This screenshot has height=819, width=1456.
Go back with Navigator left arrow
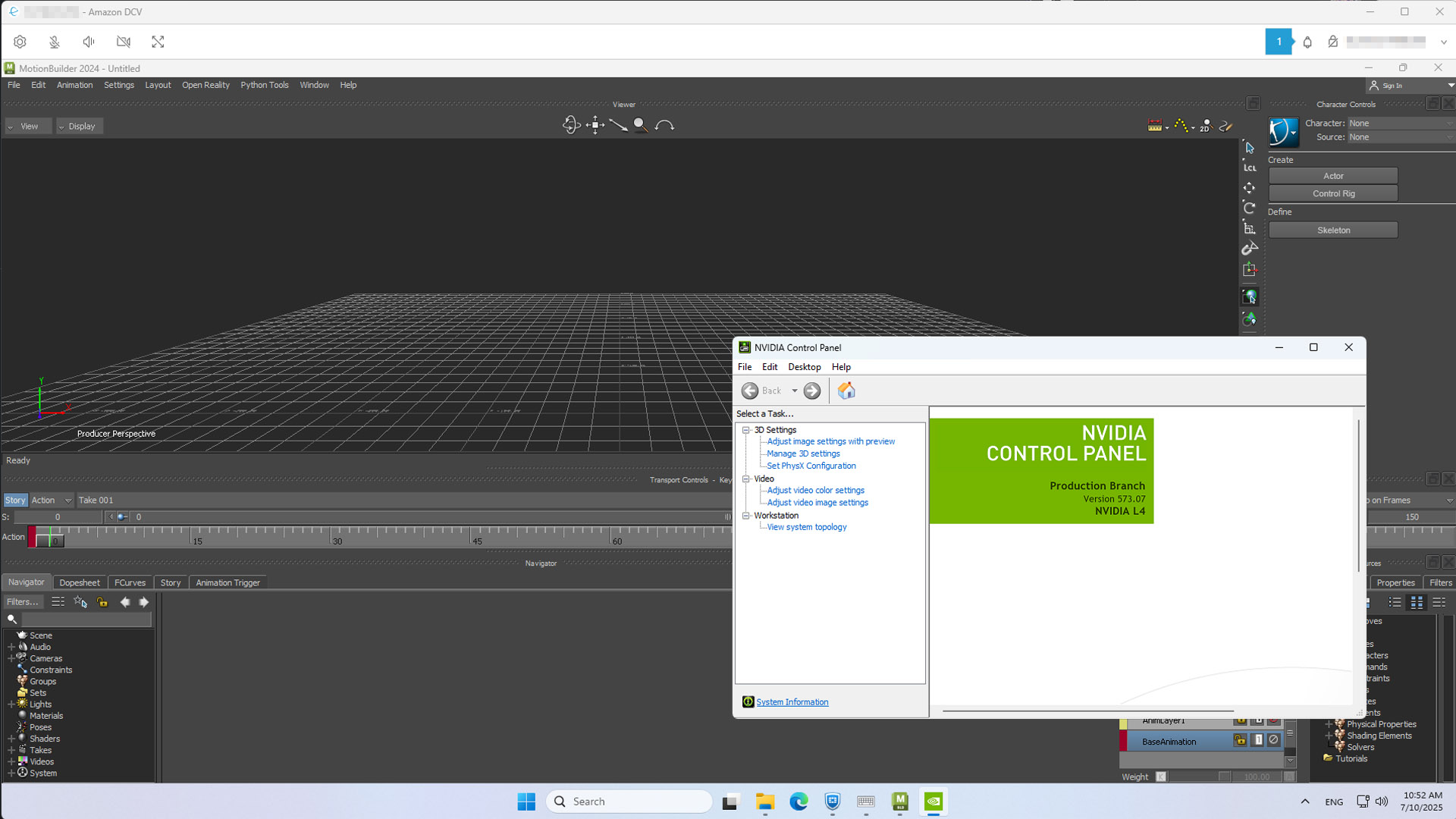124,602
